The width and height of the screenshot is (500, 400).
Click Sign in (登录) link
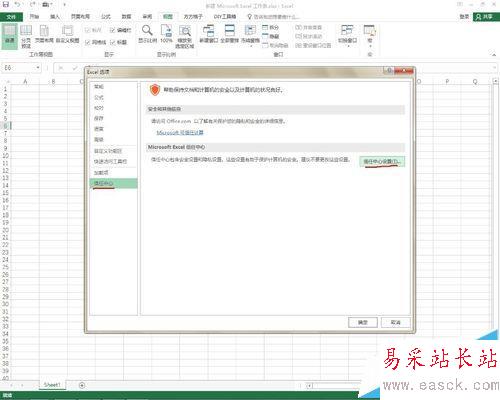[x=464, y=17]
